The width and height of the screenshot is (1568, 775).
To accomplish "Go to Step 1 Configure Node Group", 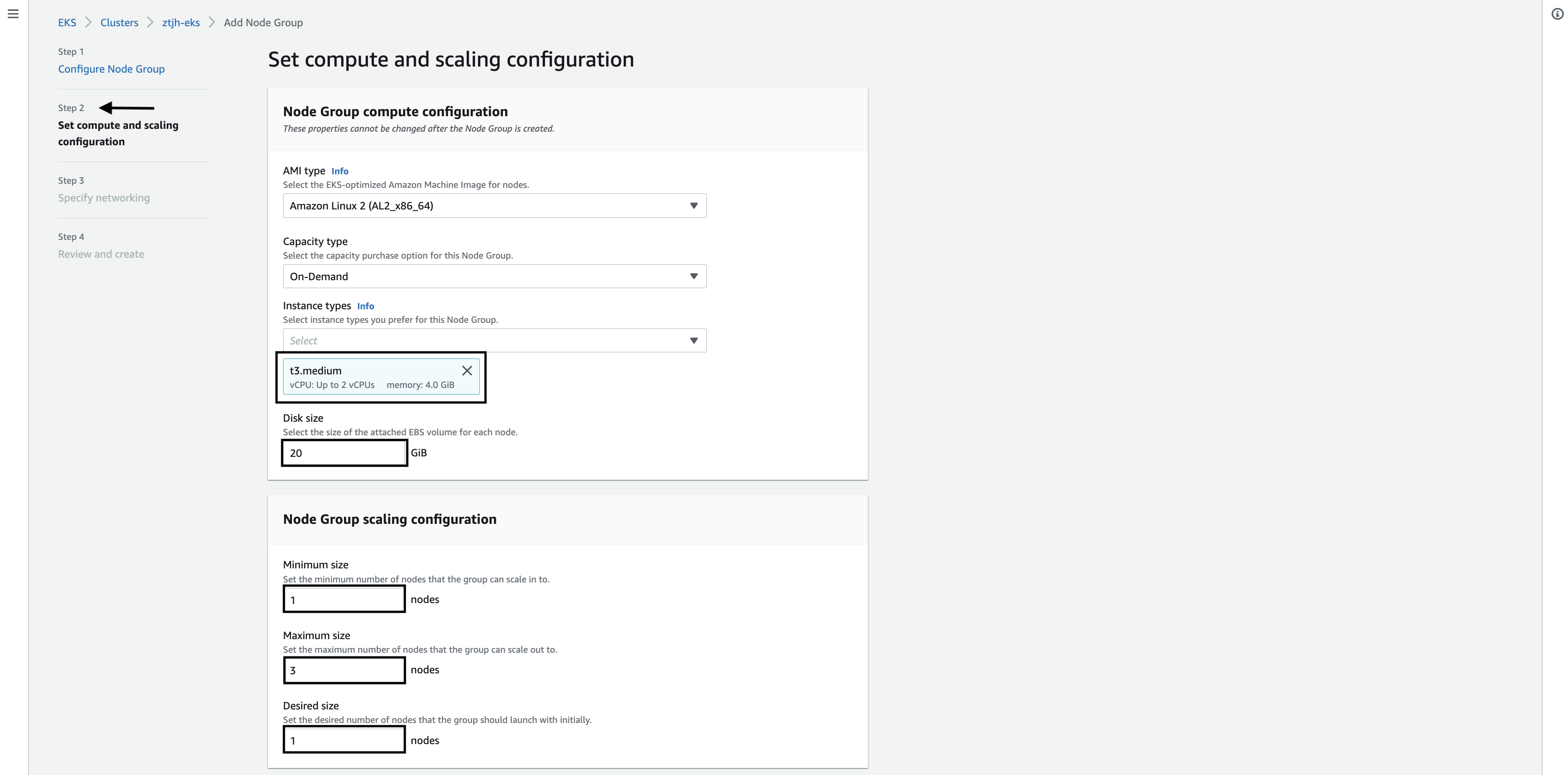I will (x=112, y=69).
